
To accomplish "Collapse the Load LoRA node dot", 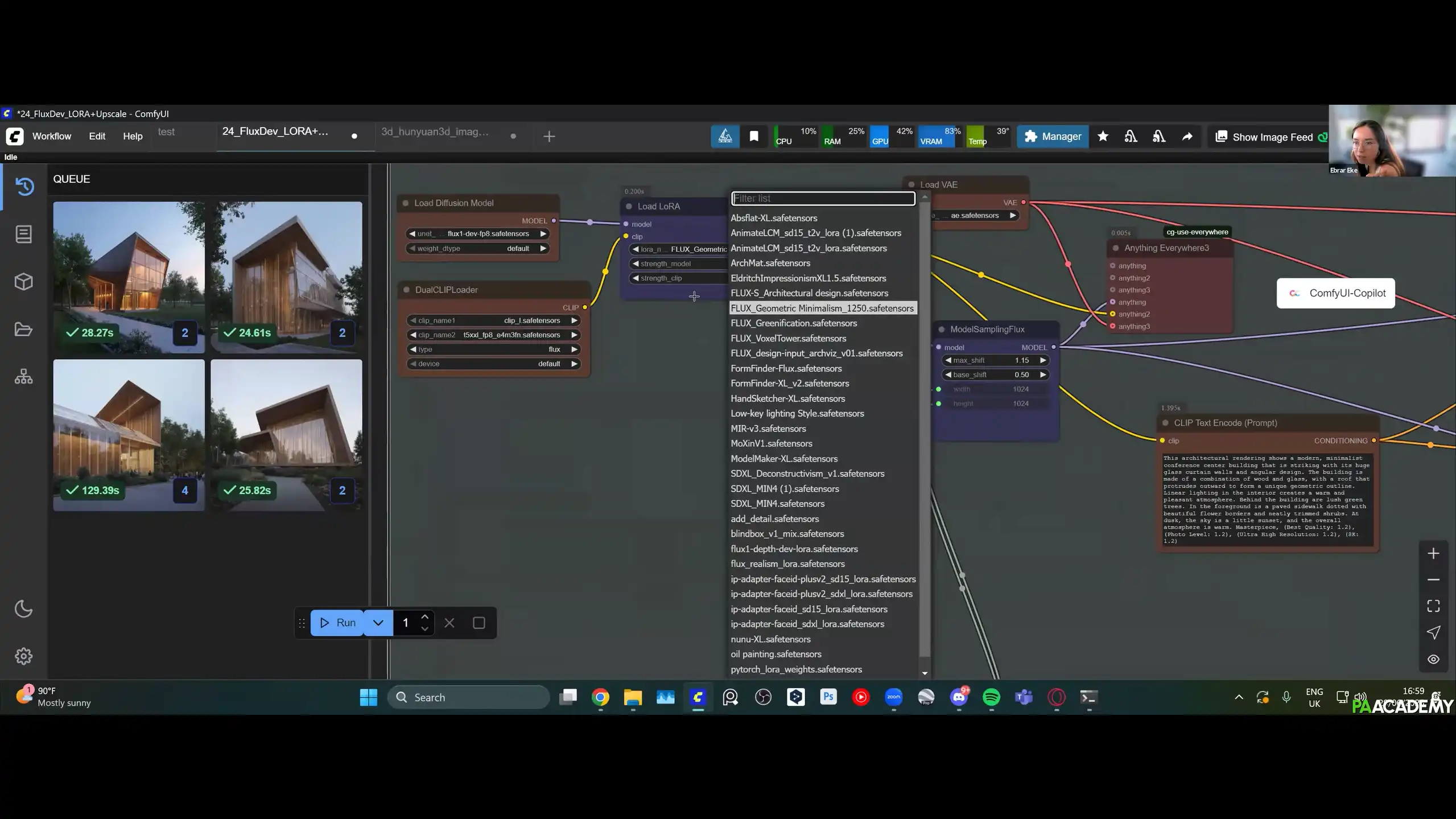I will click(629, 207).
